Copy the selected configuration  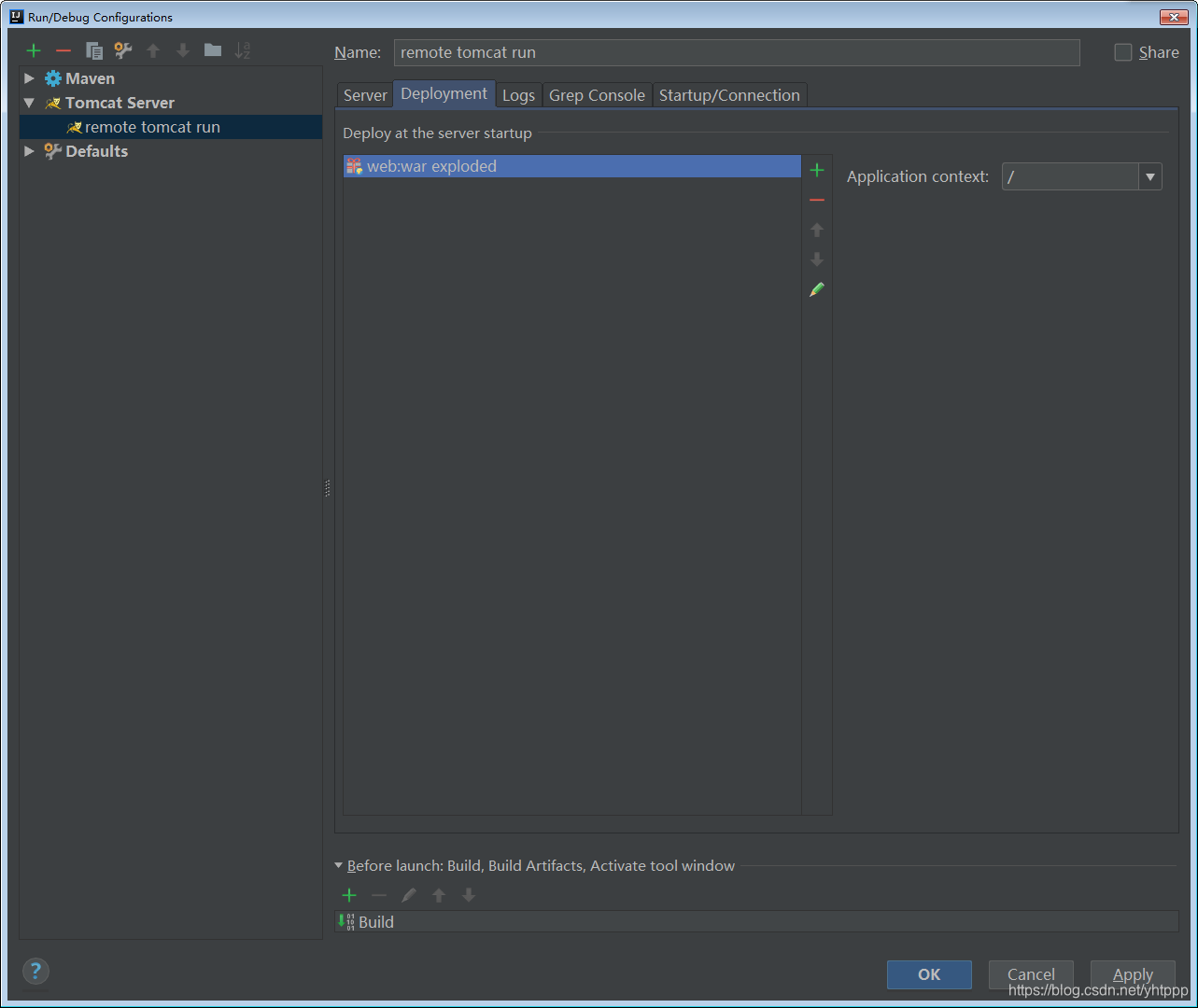[x=93, y=50]
